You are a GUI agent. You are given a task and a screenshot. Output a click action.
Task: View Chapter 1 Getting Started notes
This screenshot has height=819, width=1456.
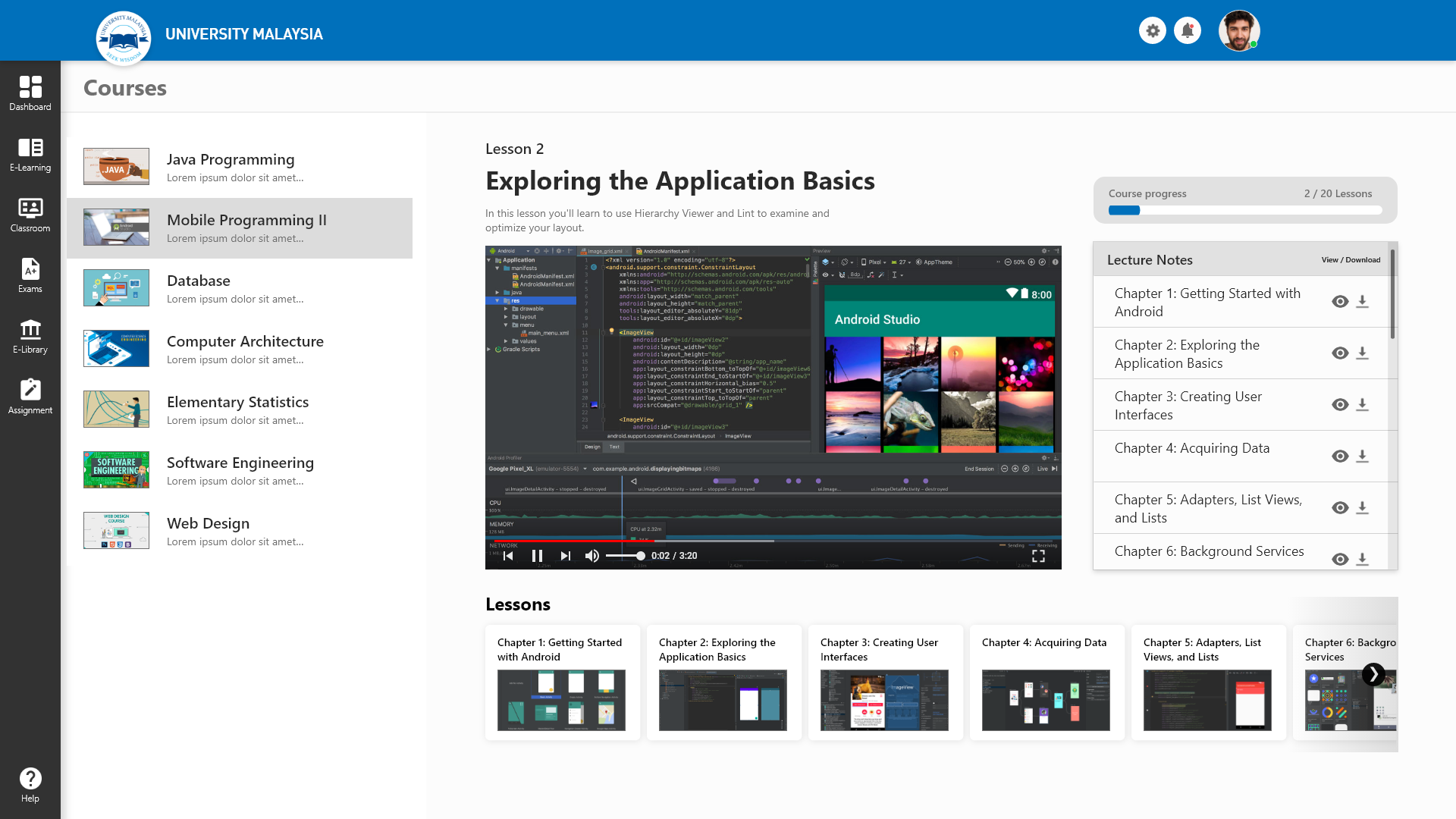point(1340,302)
